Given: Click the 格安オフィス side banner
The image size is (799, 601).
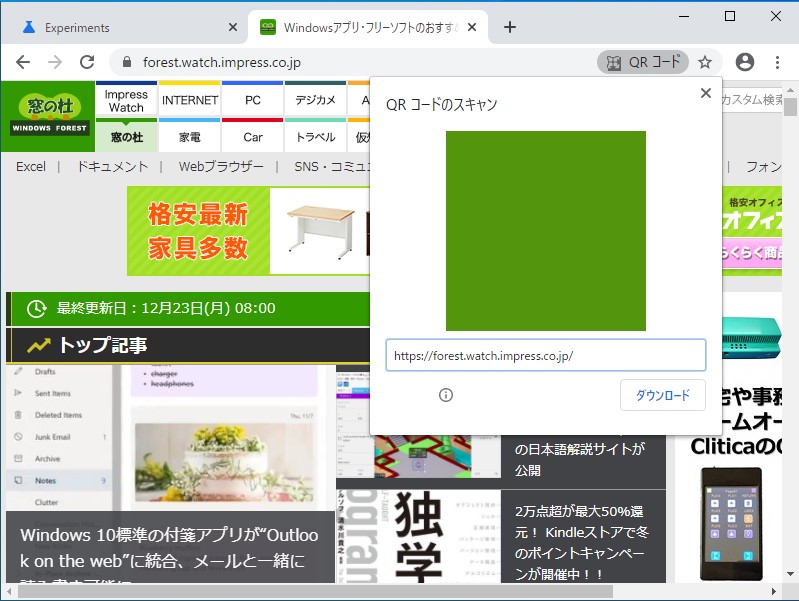Looking at the screenshot, I should coord(752,231).
